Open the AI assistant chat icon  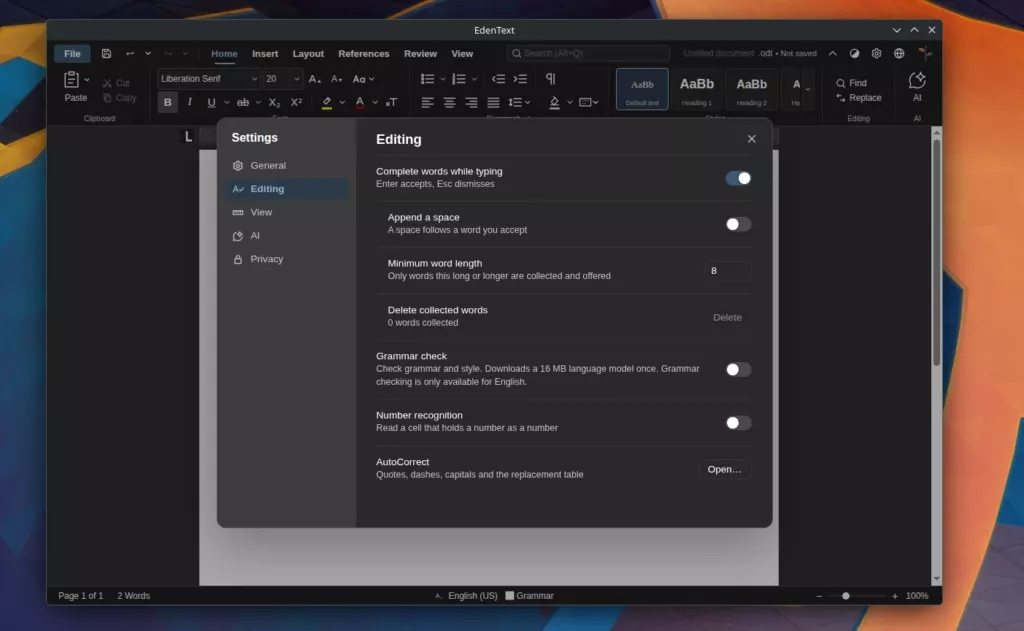point(917,81)
